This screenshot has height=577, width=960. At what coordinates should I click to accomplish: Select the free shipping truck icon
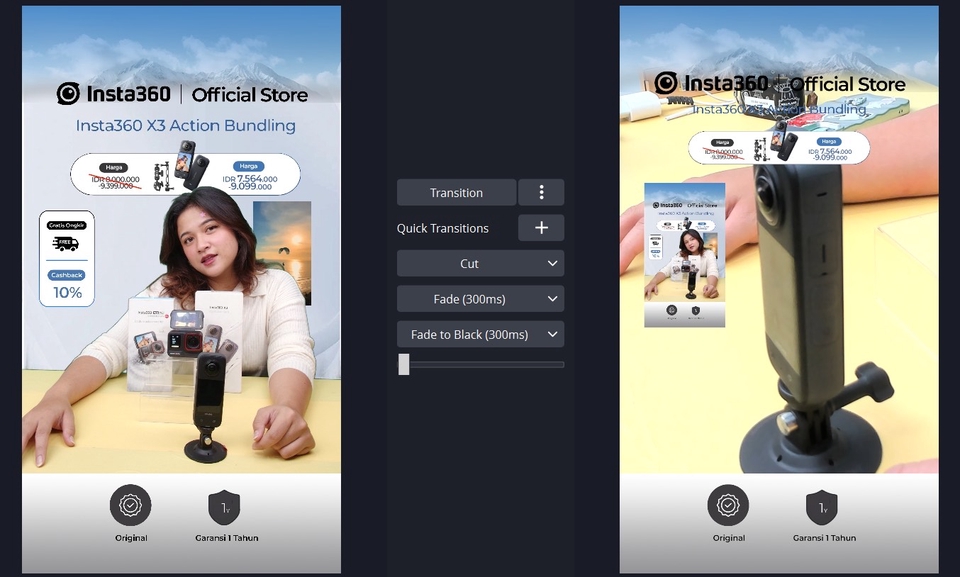pos(66,243)
